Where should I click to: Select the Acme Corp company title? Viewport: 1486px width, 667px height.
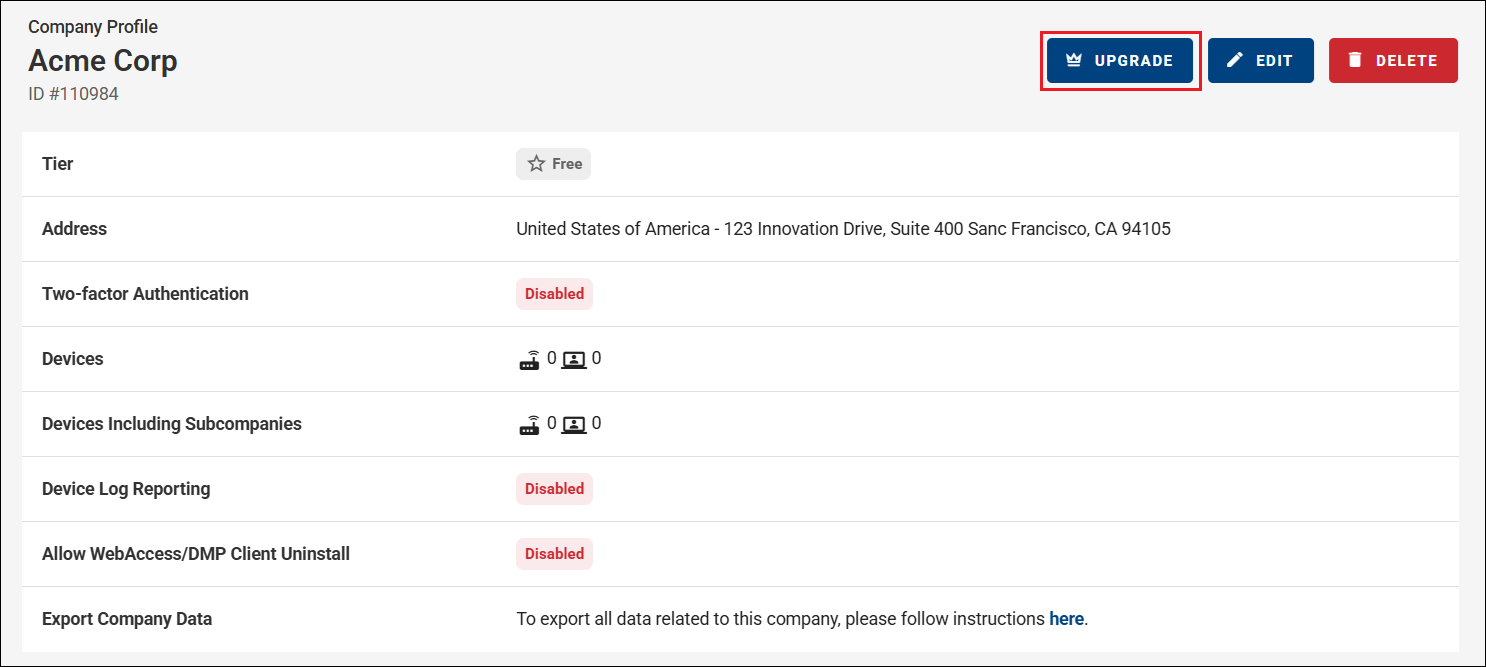[x=103, y=61]
